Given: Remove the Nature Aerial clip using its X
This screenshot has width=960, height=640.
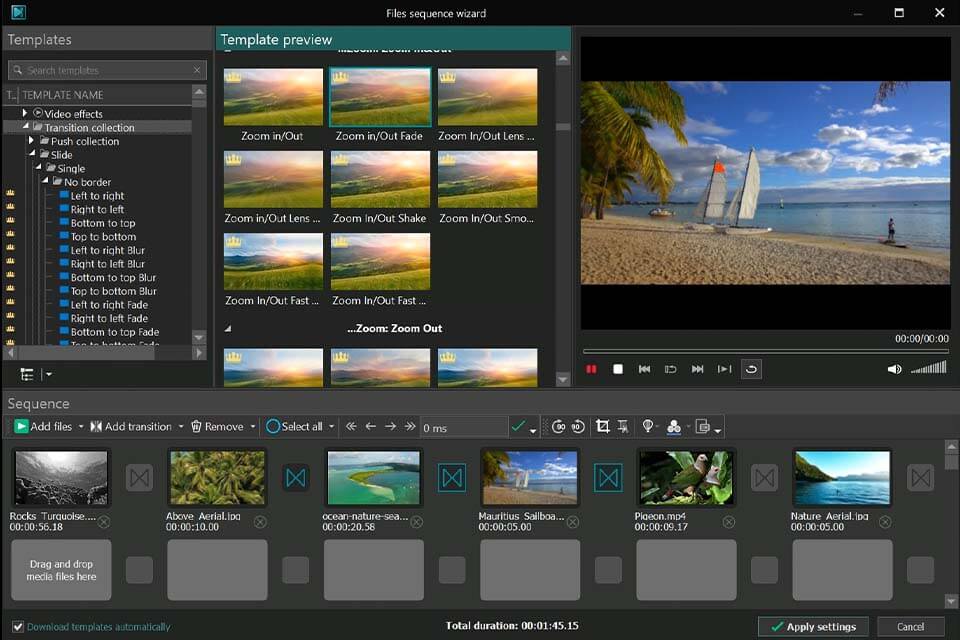Looking at the screenshot, I should [x=885, y=522].
